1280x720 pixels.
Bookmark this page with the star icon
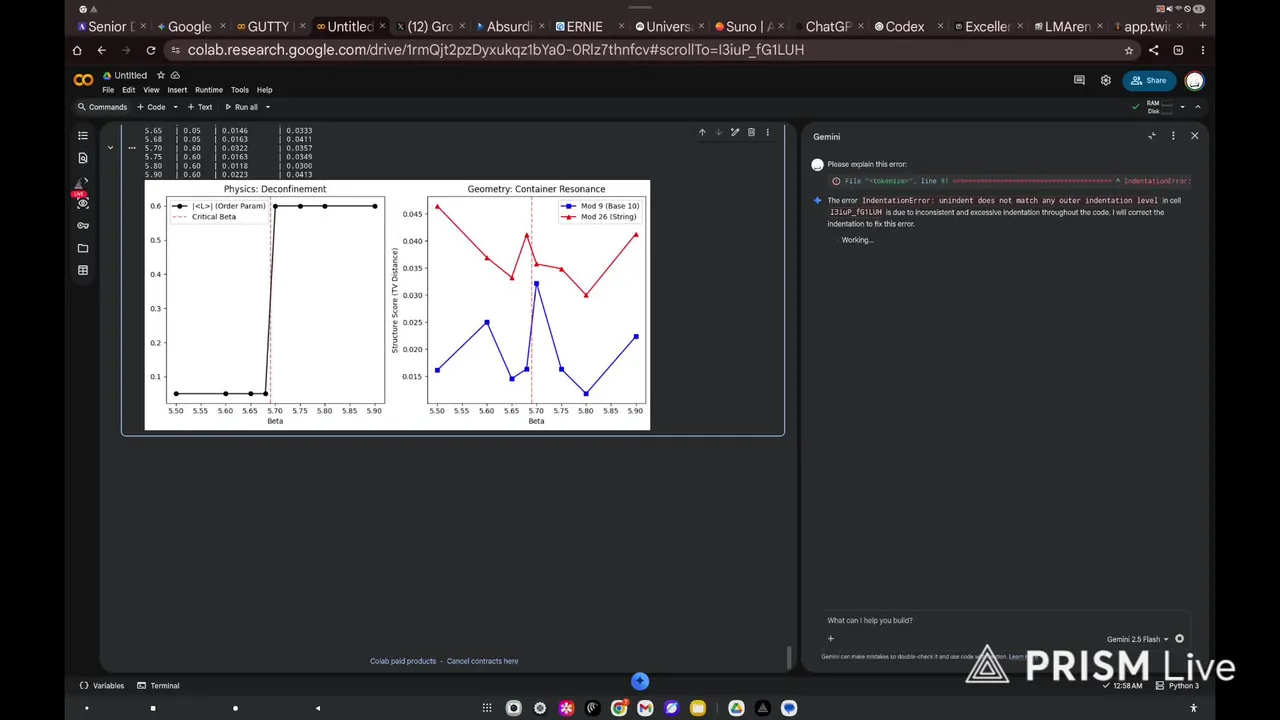click(1129, 50)
